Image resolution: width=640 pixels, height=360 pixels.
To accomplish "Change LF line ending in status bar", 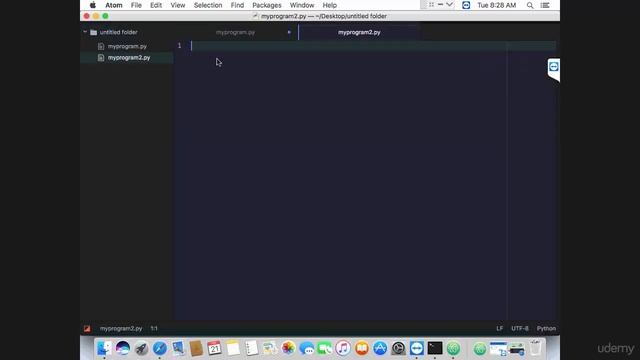I will point(500,328).
